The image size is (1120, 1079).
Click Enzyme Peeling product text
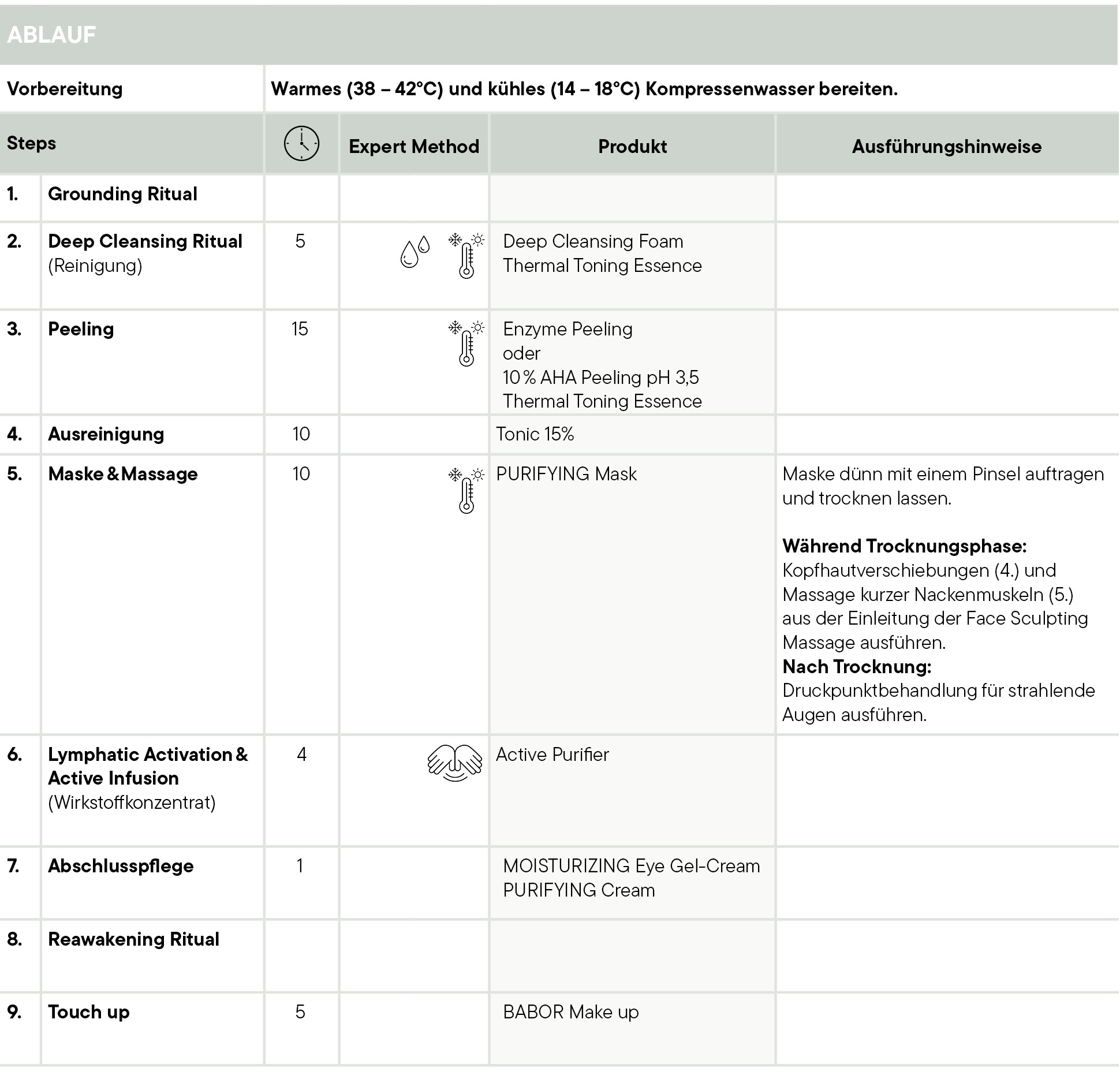tap(568, 329)
